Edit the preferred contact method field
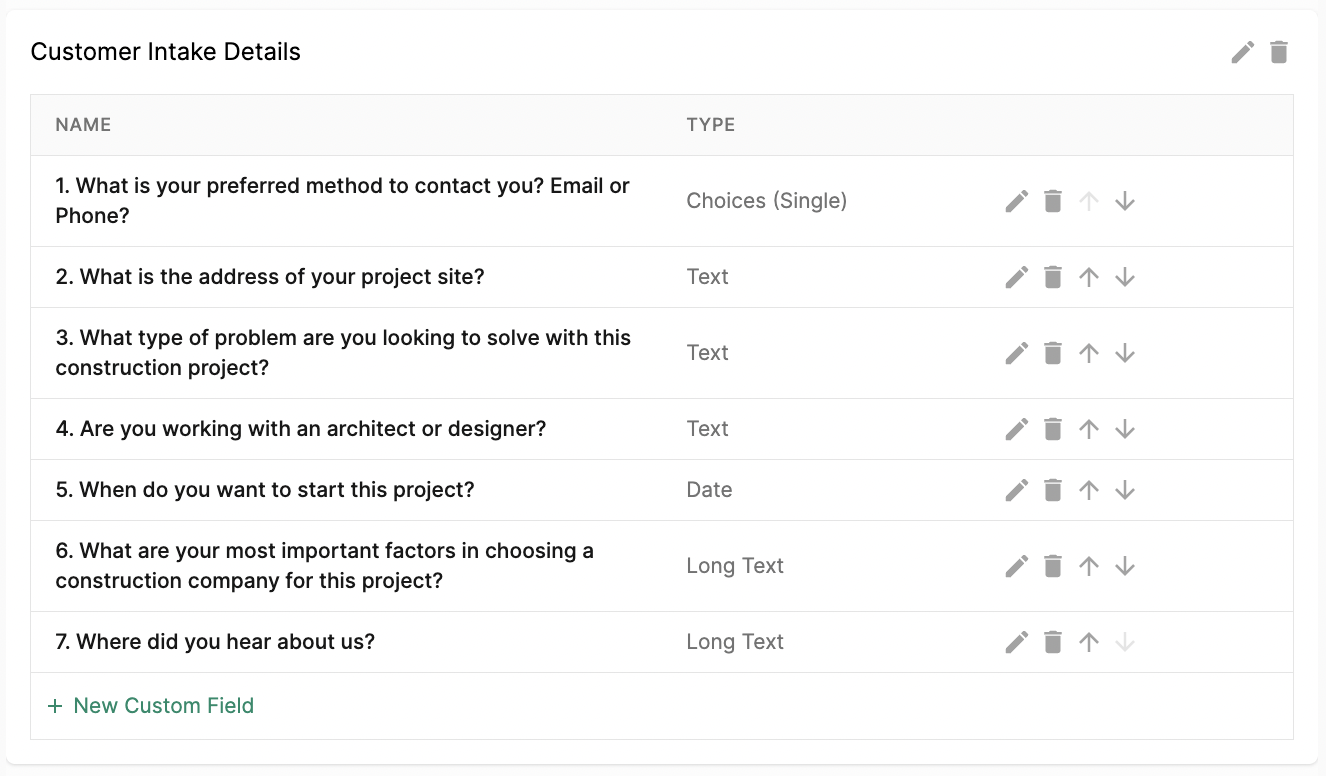 1017,201
